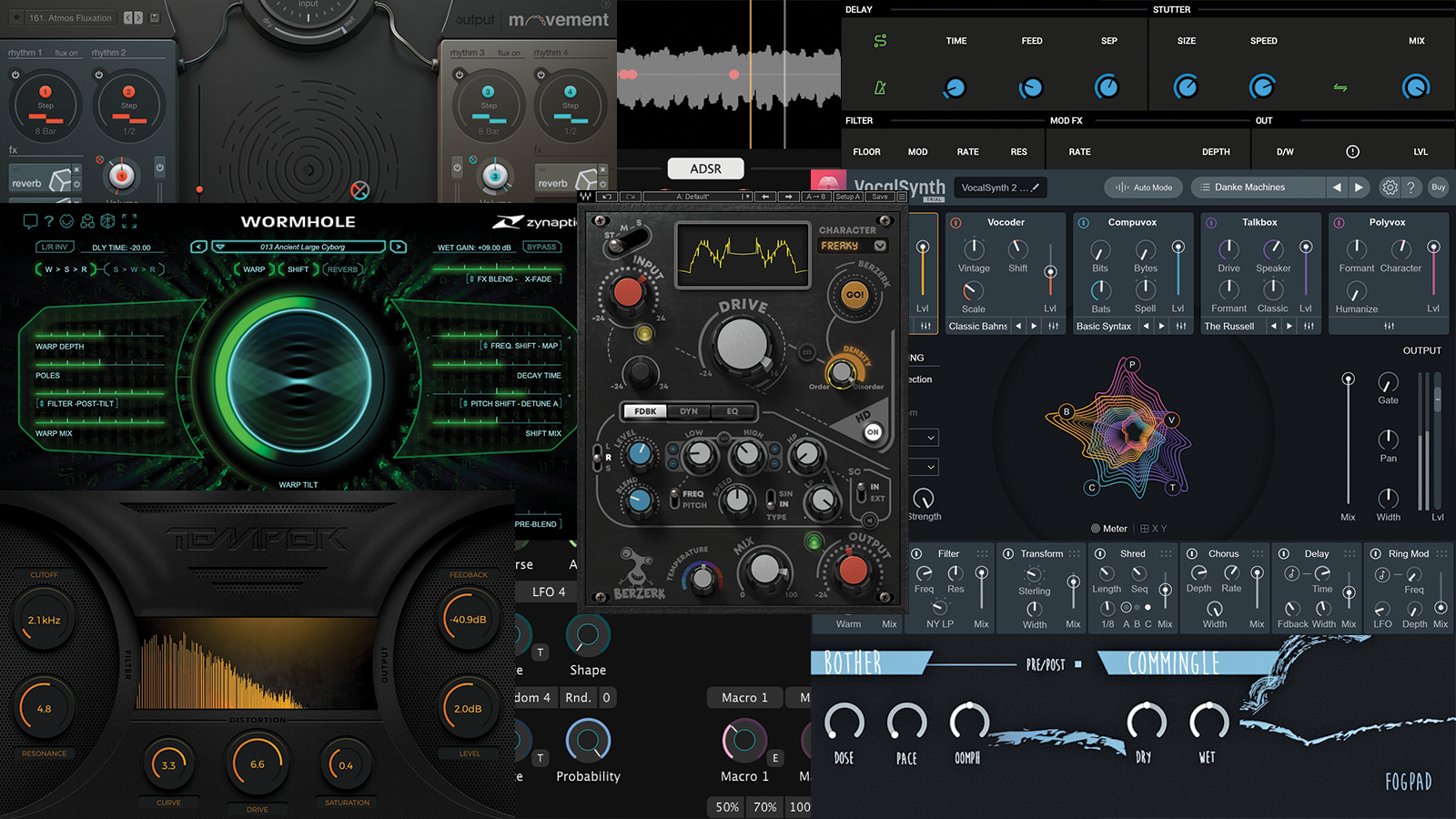Image resolution: width=1456 pixels, height=819 pixels.
Task: Click Wormhole resize window icon
Action: (x=129, y=221)
